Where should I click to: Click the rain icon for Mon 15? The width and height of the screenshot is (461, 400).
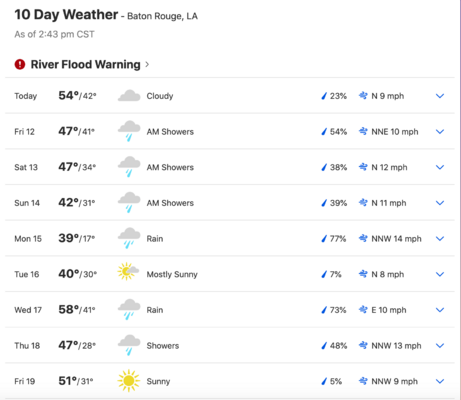[129, 238]
